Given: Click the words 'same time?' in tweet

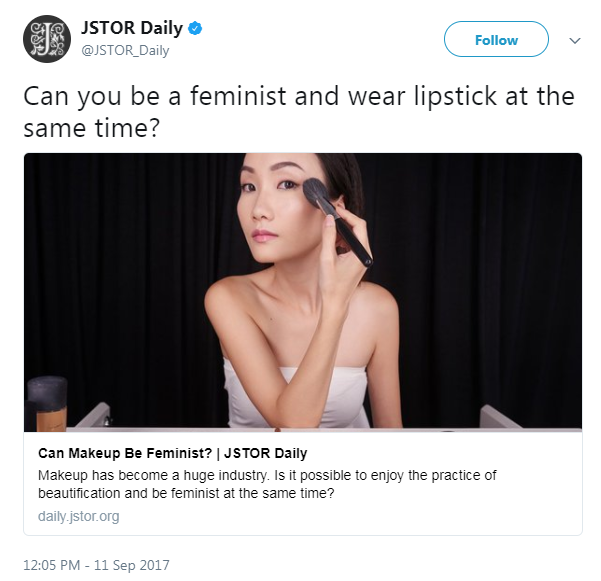Looking at the screenshot, I should tap(91, 128).
